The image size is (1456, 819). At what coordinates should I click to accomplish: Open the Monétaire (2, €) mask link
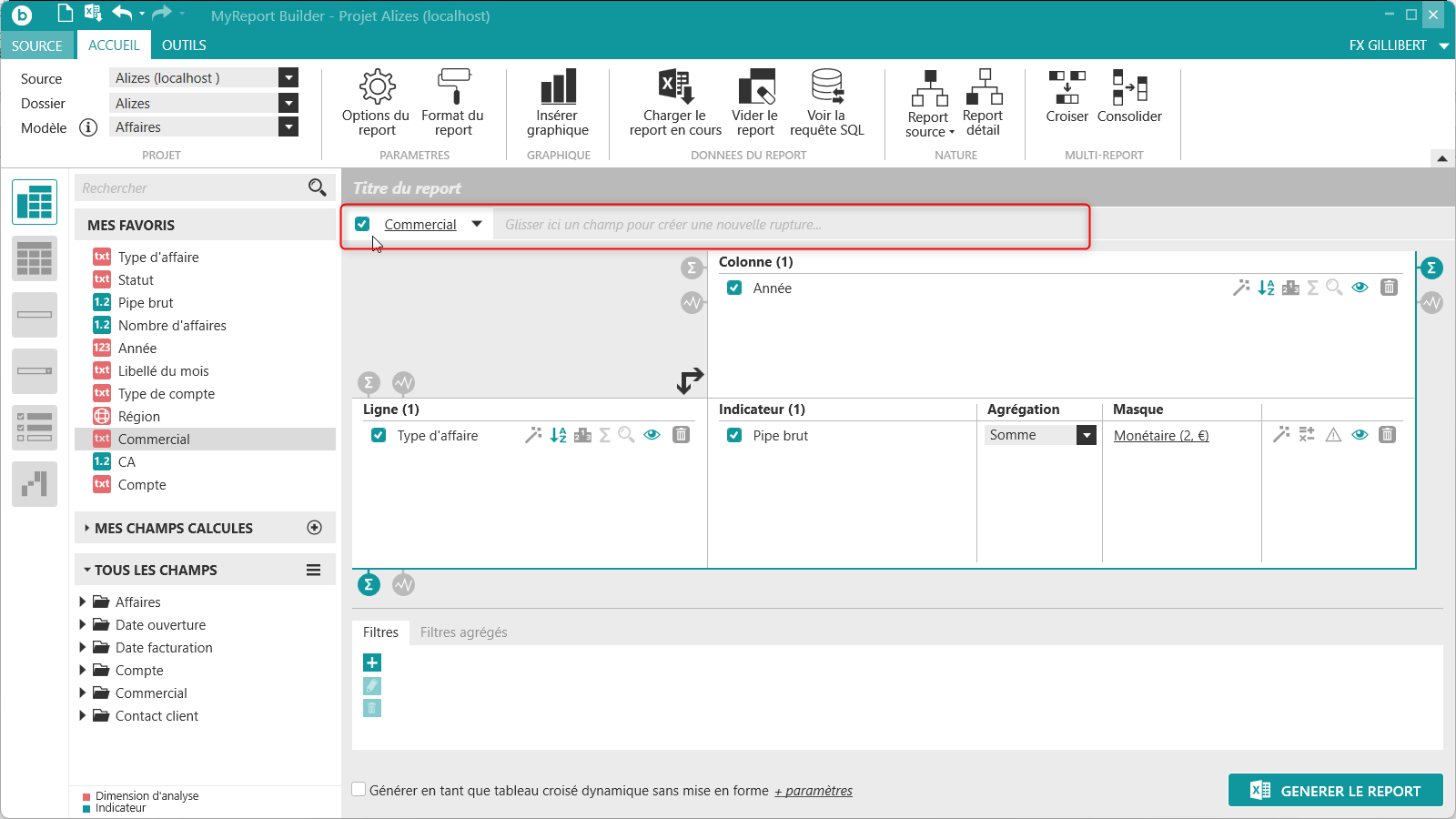pos(1161,436)
